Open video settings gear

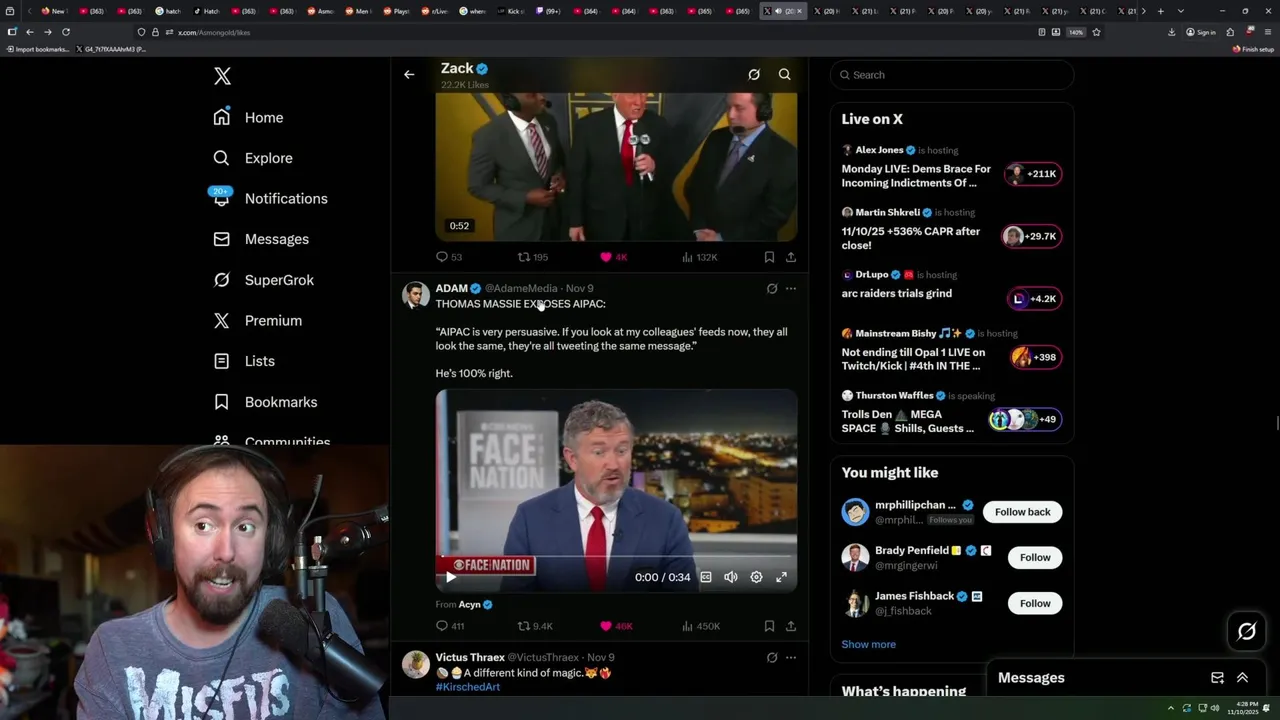pos(756,577)
